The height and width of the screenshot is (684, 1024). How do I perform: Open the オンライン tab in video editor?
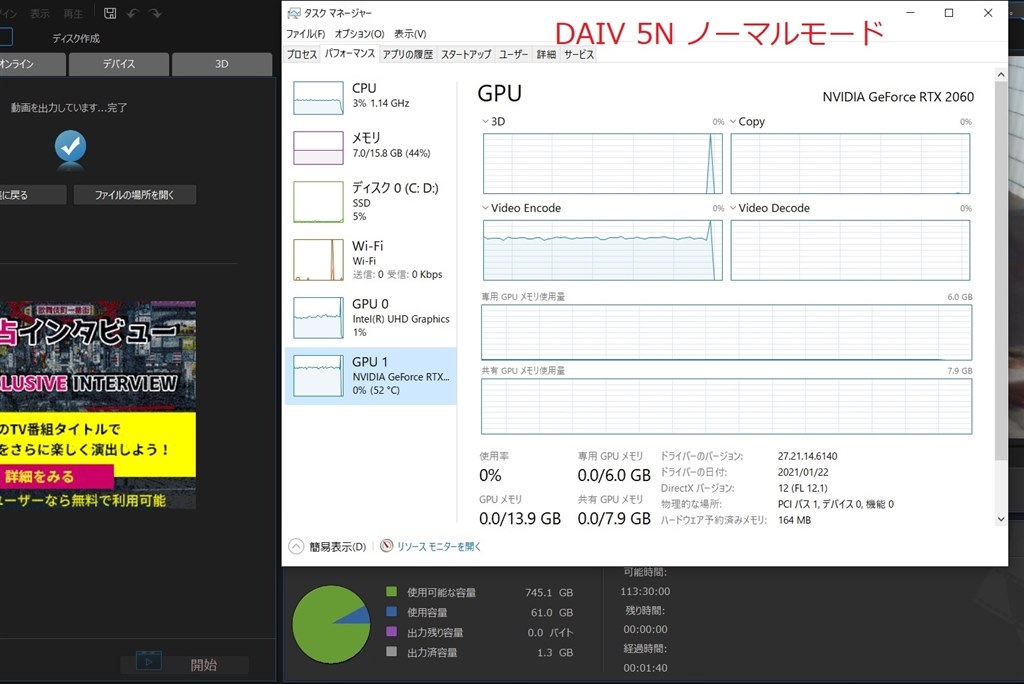point(32,64)
